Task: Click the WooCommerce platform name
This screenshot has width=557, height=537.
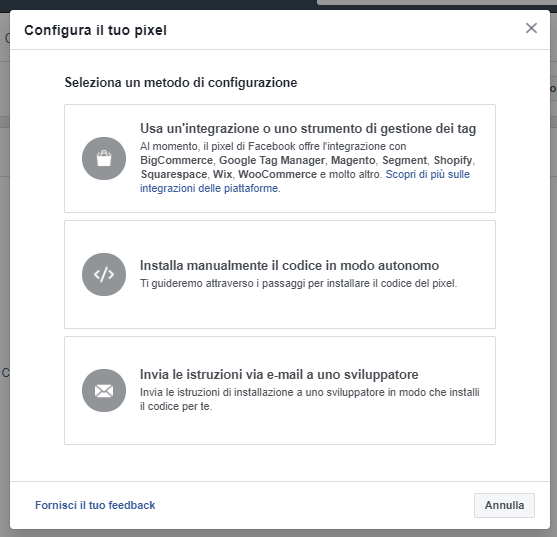Action: point(277,174)
